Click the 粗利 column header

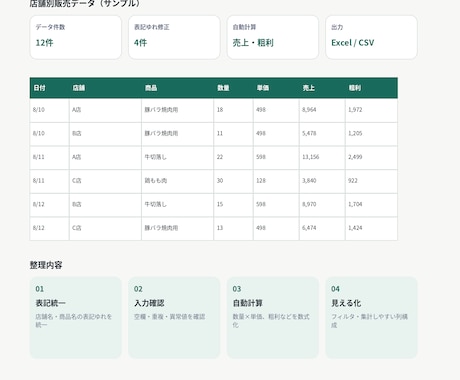(371, 88)
